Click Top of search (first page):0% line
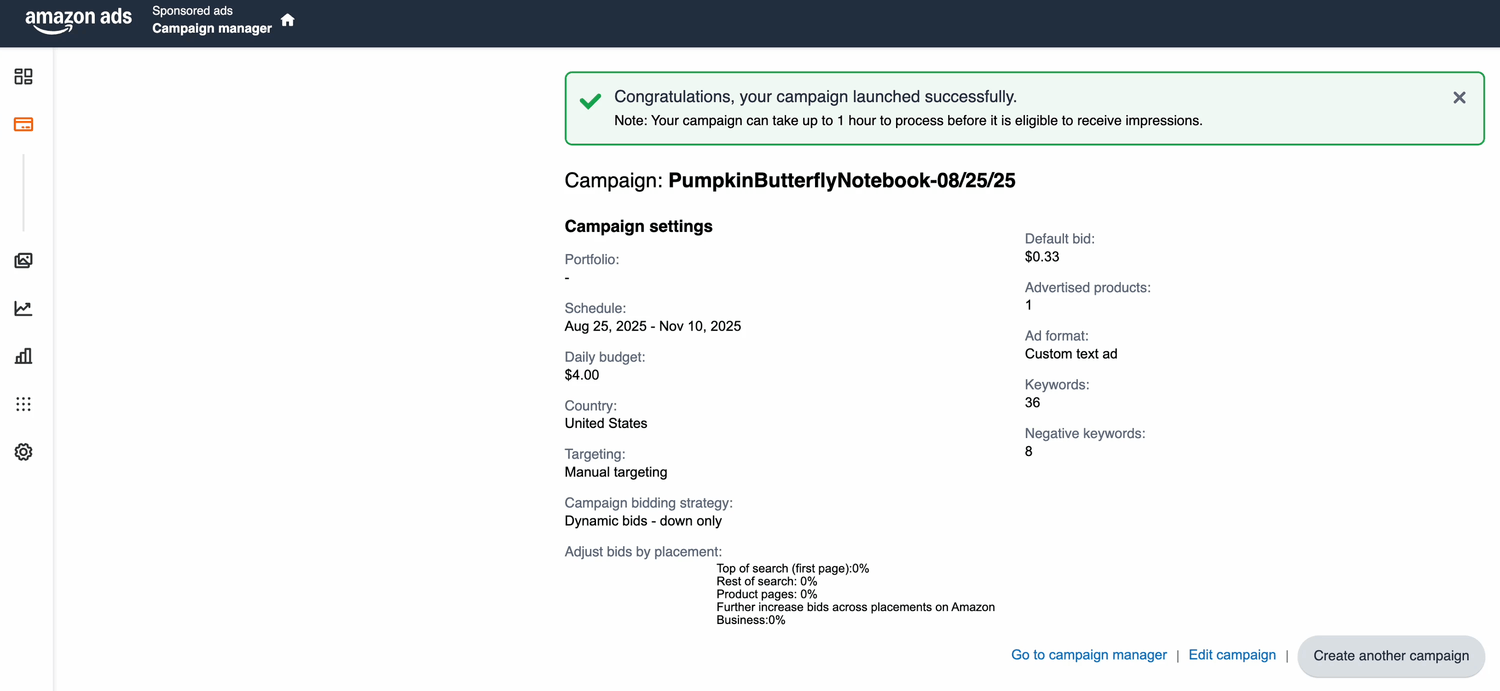The width and height of the screenshot is (1500, 691). click(793, 568)
